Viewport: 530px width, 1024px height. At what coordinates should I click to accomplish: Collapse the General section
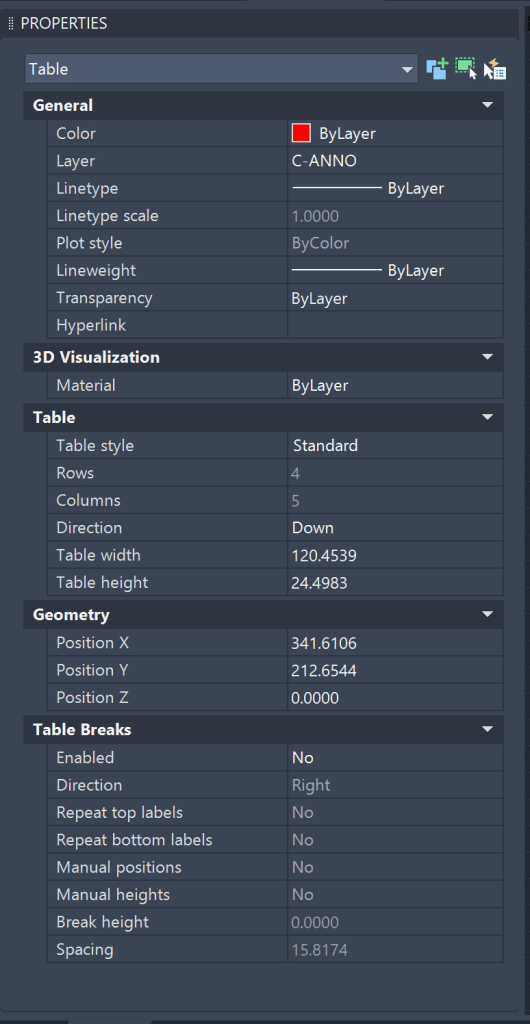[x=487, y=105]
